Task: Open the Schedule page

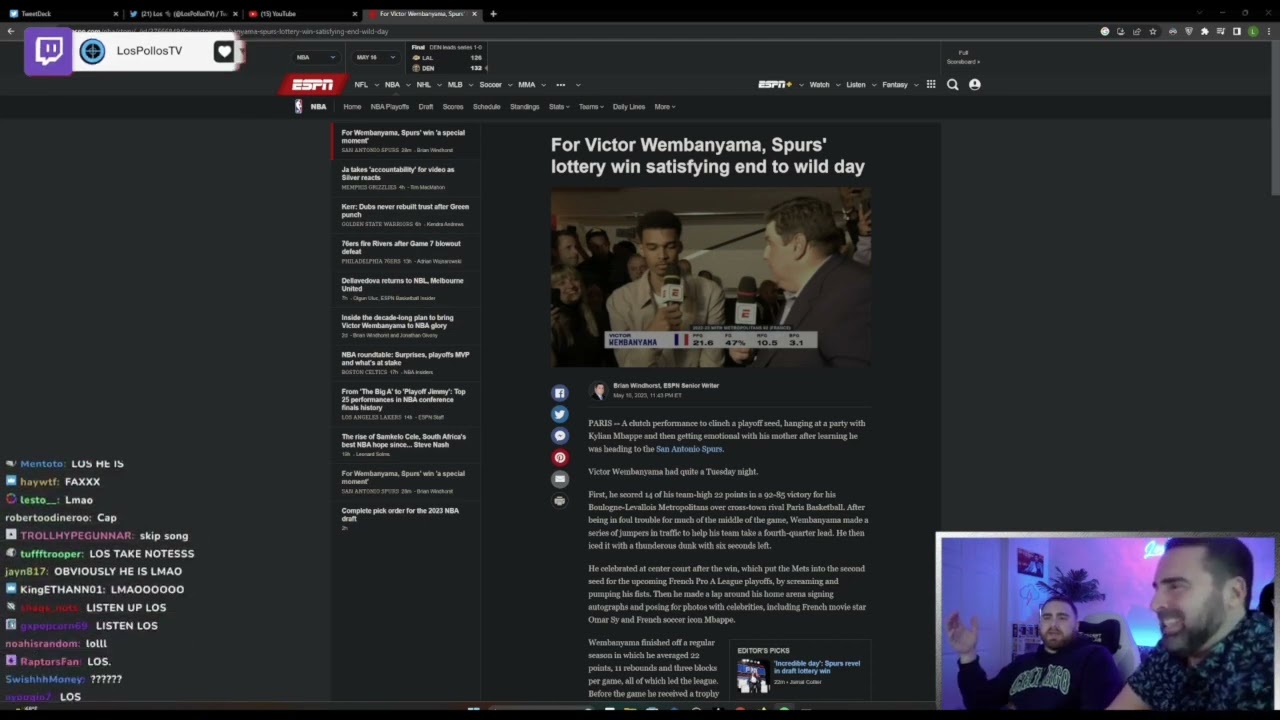Action: click(487, 107)
